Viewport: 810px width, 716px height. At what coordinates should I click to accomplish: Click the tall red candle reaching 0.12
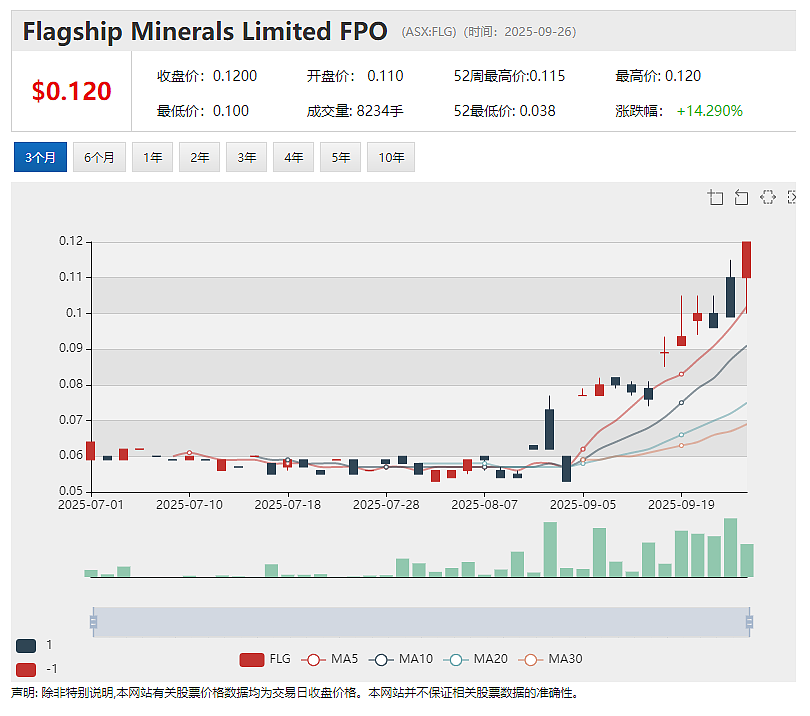746,260
